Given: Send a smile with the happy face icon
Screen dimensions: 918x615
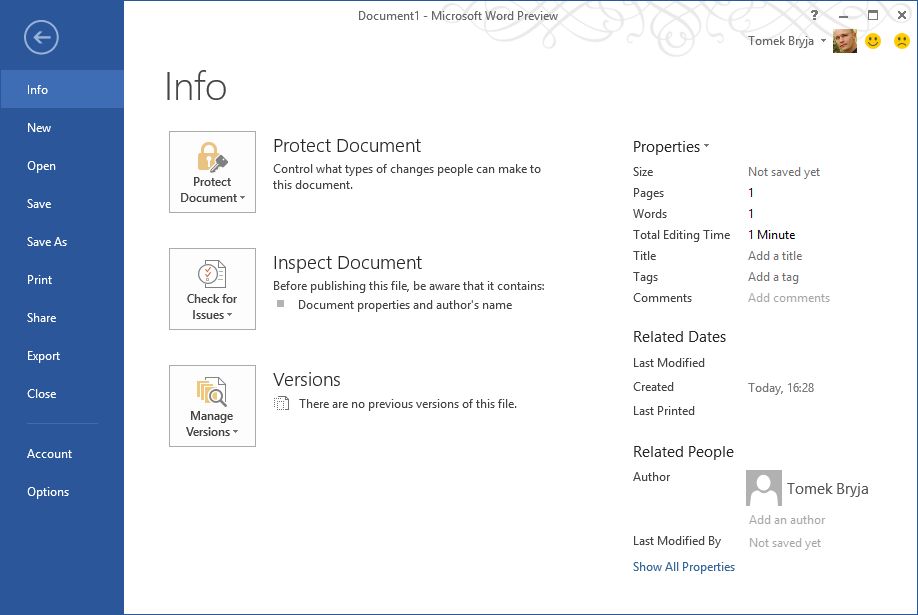Looking at the screenshot, I should (x=873, y=41).
